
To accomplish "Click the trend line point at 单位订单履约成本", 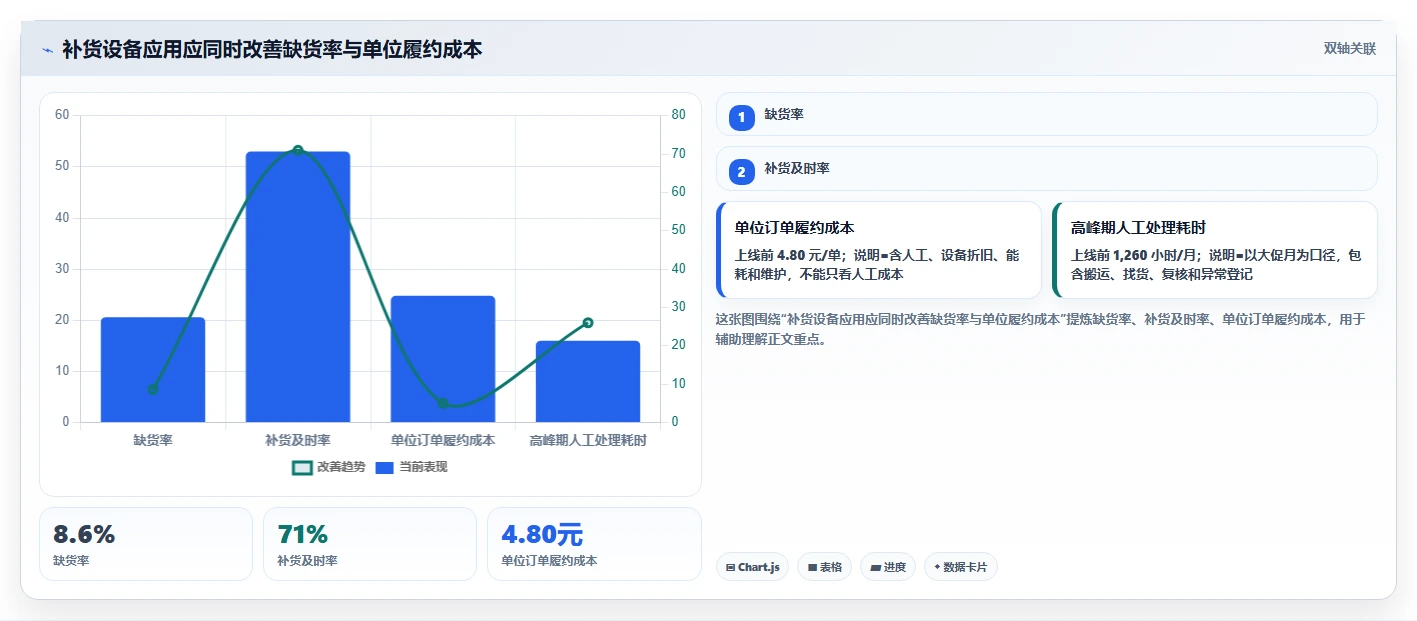I will (443, 404).
